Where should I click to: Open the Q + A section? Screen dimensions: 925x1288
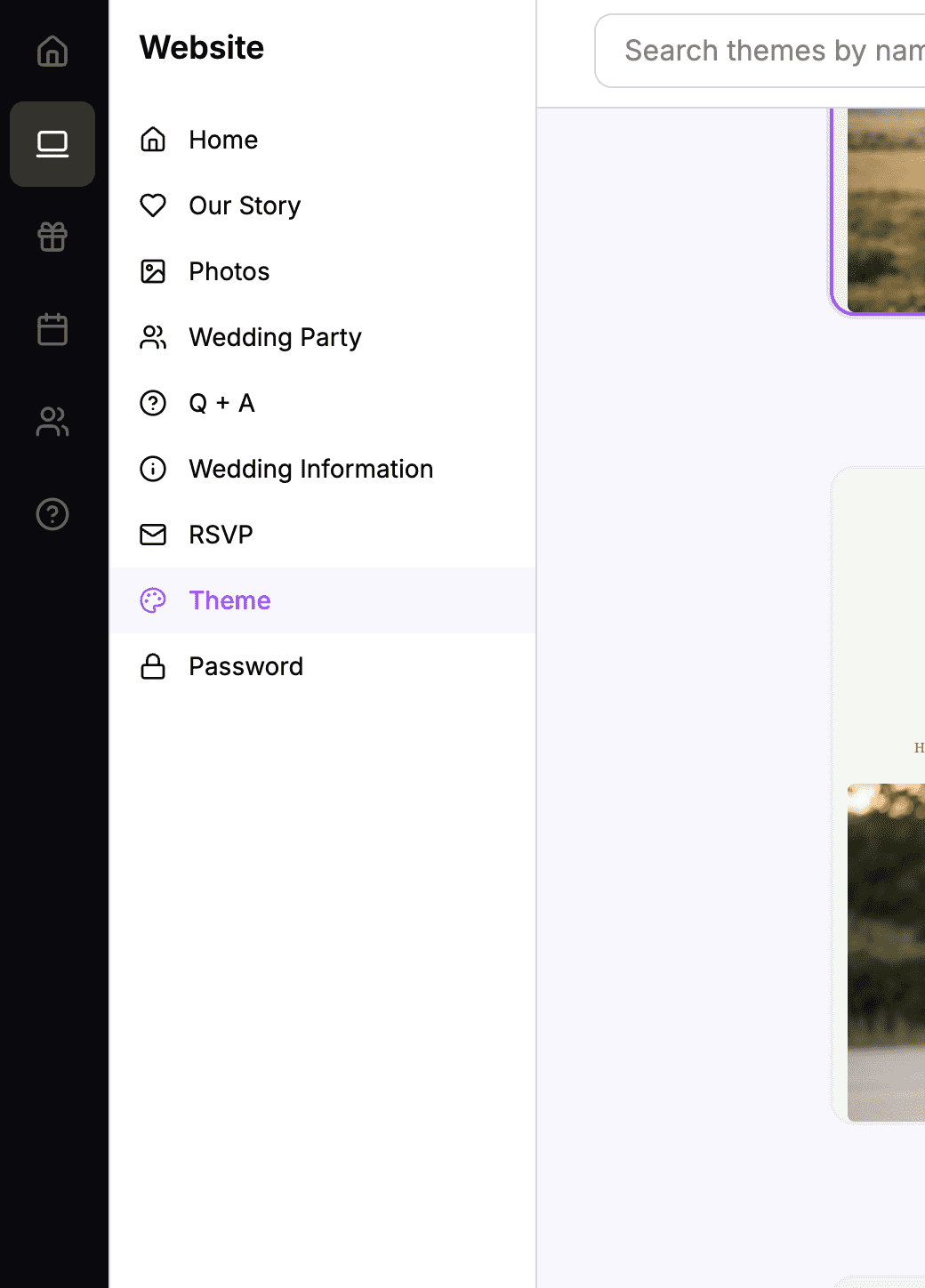[x=221, y=403]
